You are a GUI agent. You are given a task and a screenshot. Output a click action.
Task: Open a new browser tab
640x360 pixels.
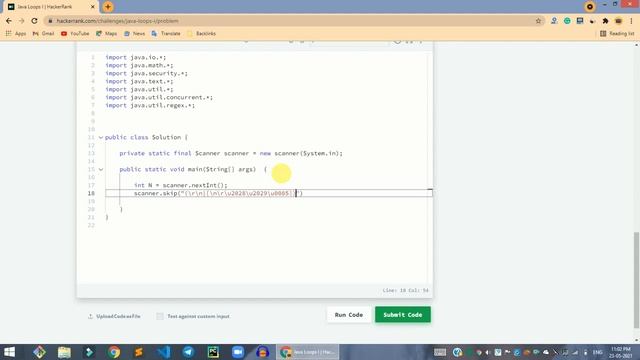click(x=108, y=7)
